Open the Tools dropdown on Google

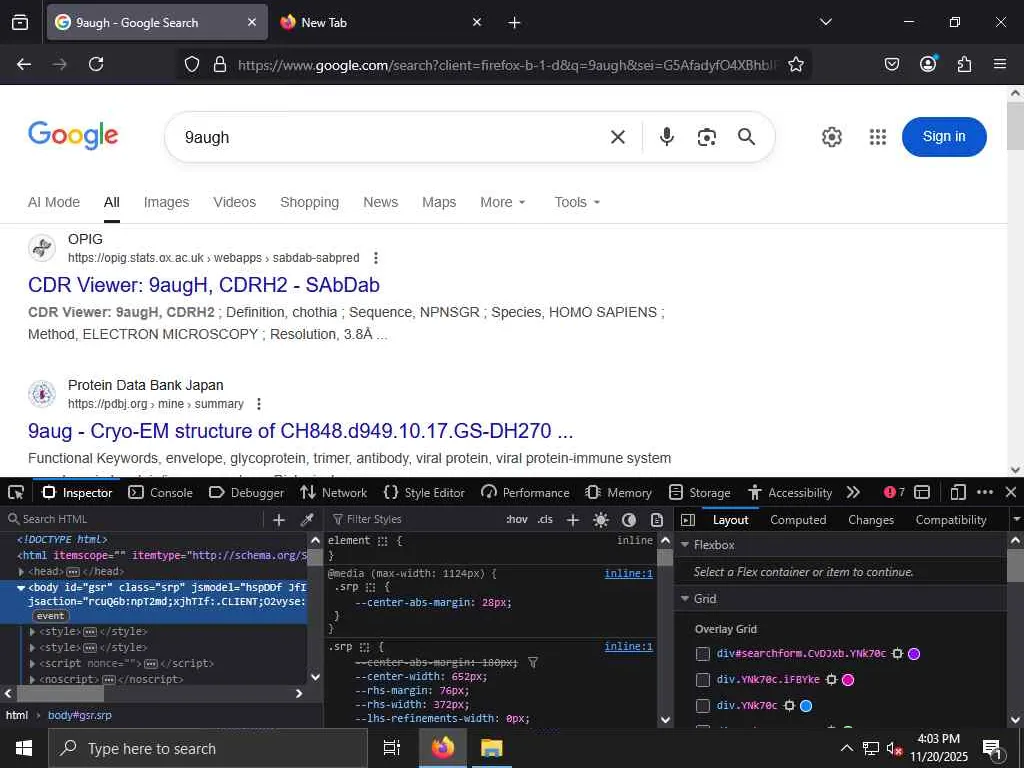(x=577, y=202)
